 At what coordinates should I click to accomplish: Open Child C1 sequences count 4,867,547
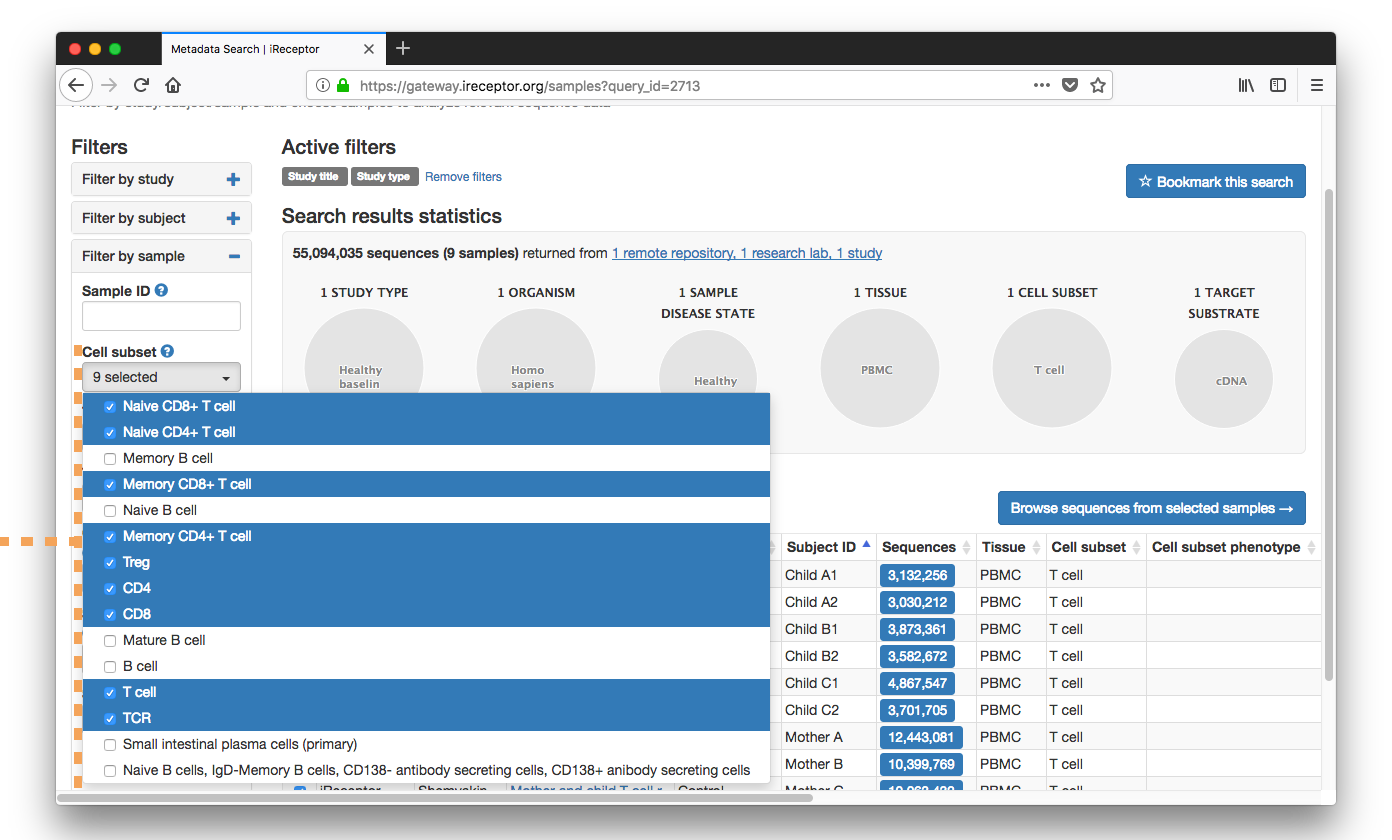click(917, 683)
